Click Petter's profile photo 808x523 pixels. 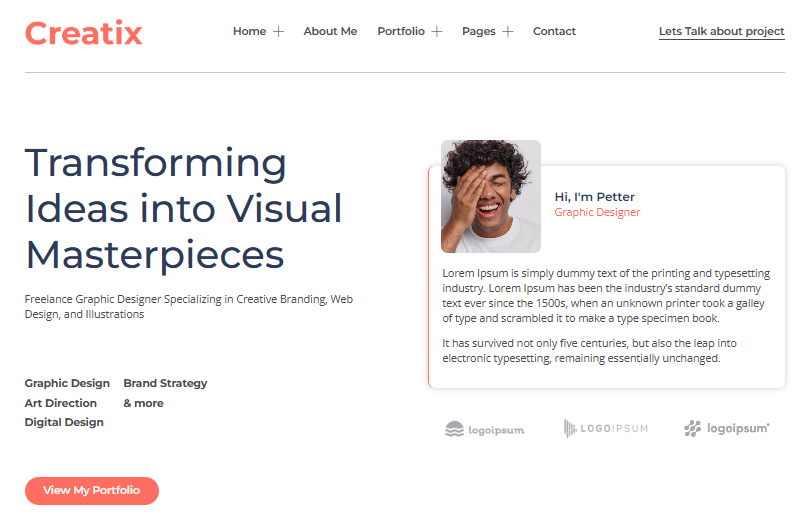point(491,196)
